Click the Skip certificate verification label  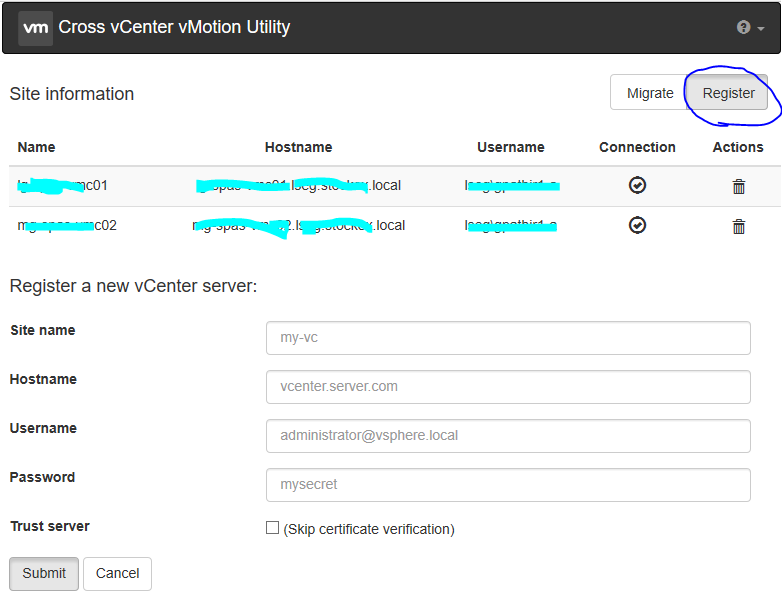[x=369, y=529]
